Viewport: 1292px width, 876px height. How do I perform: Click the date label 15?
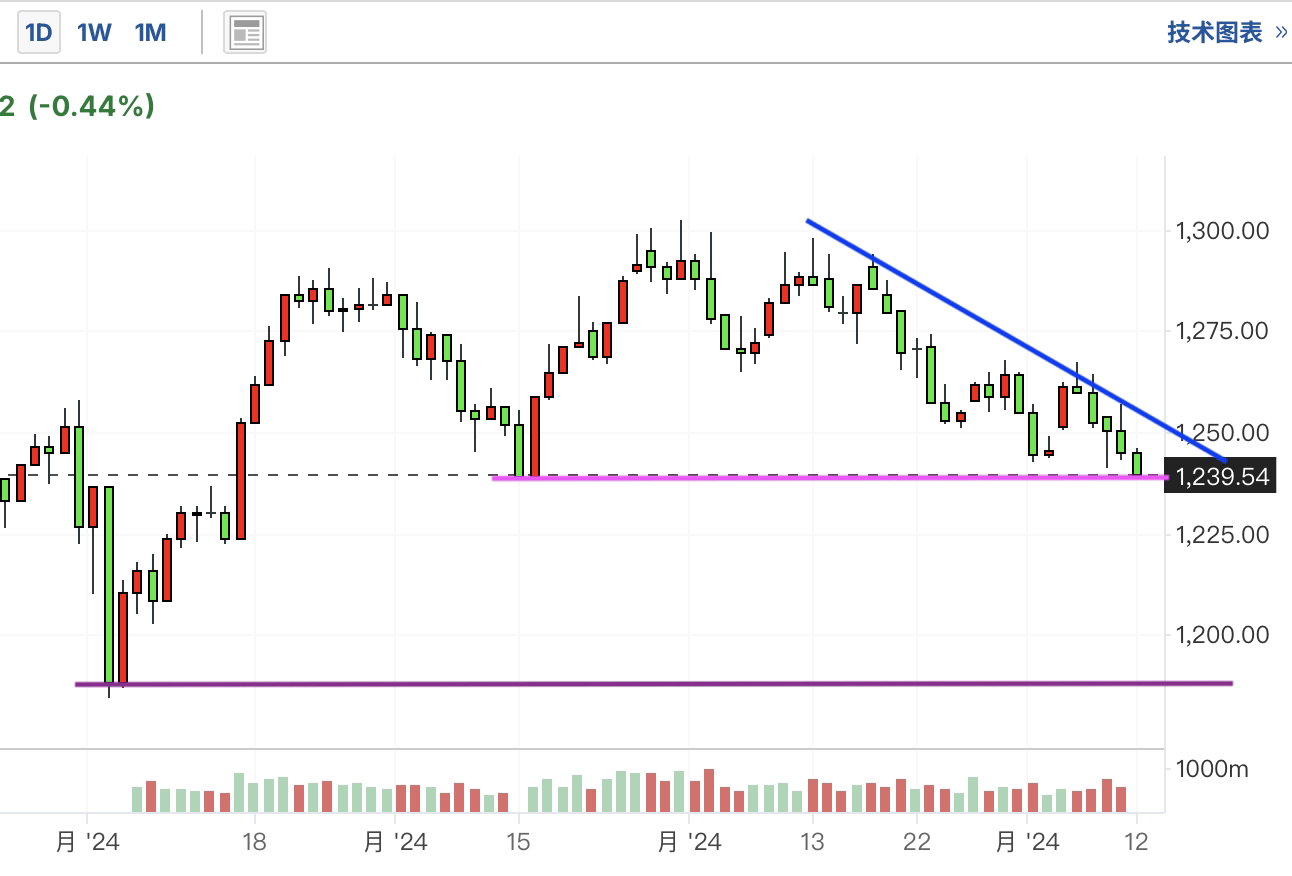518,842
